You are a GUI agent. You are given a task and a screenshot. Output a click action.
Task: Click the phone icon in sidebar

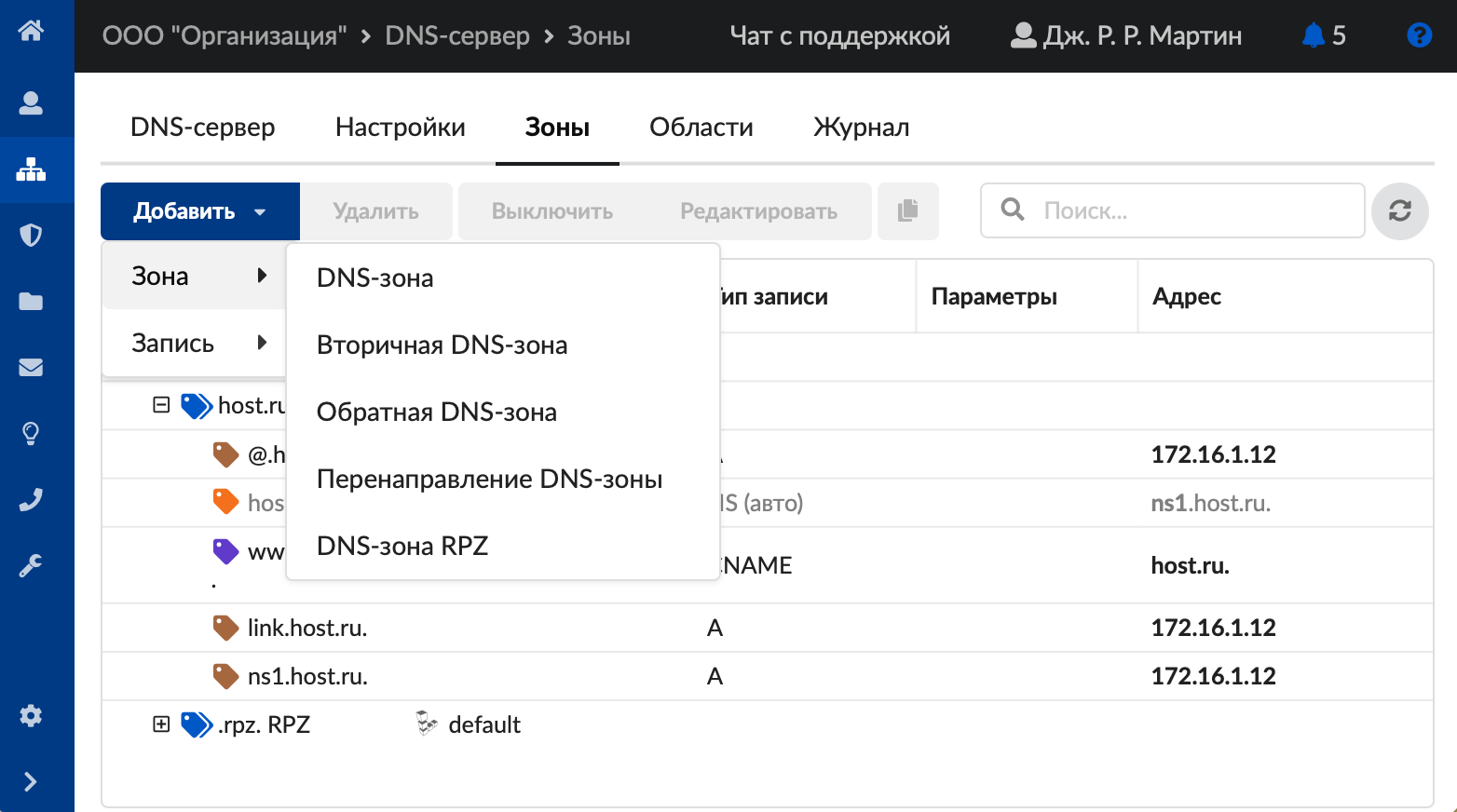click(x=31, y=500)
